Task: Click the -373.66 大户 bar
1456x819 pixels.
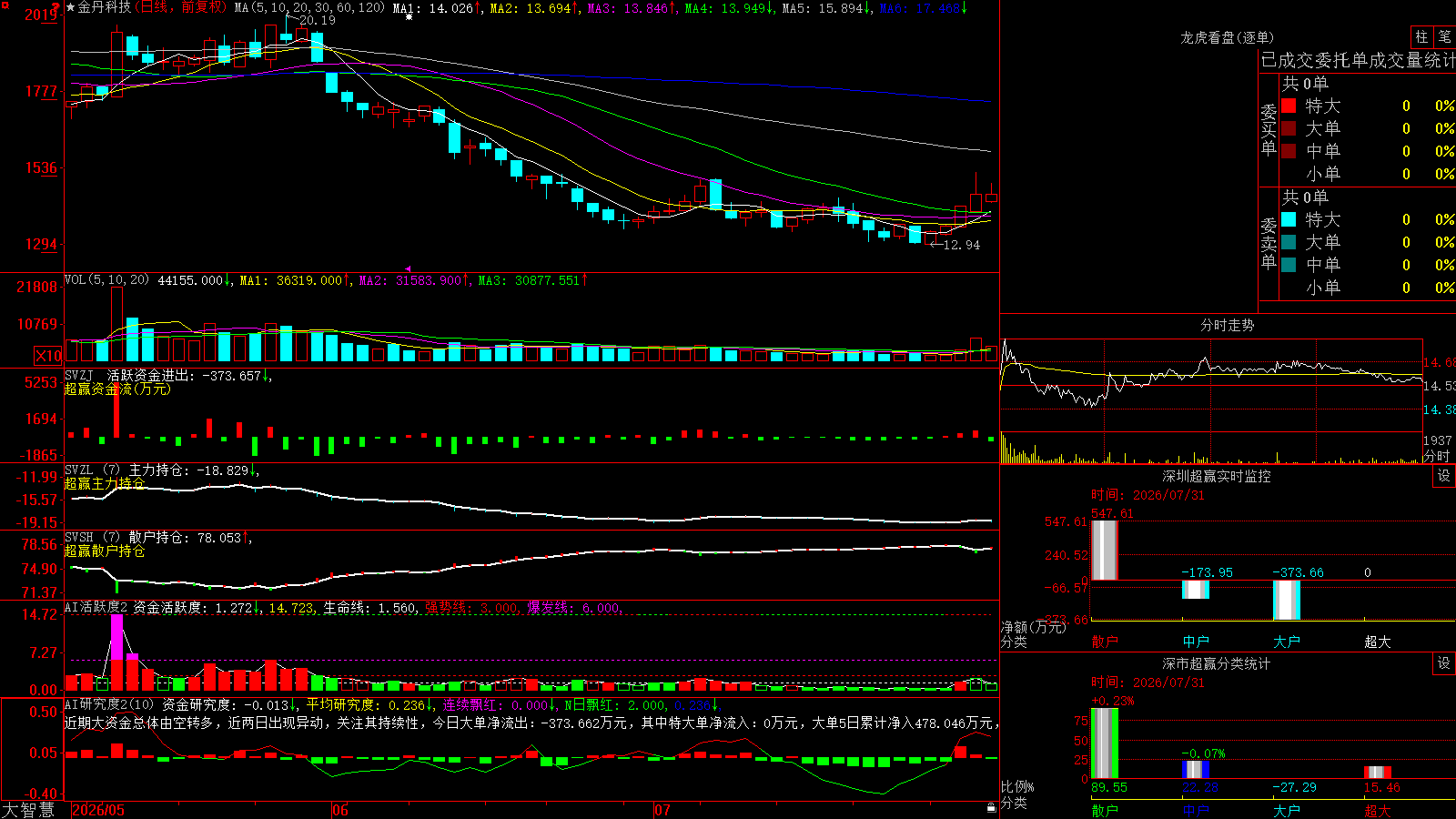Action: point(1287,600)
